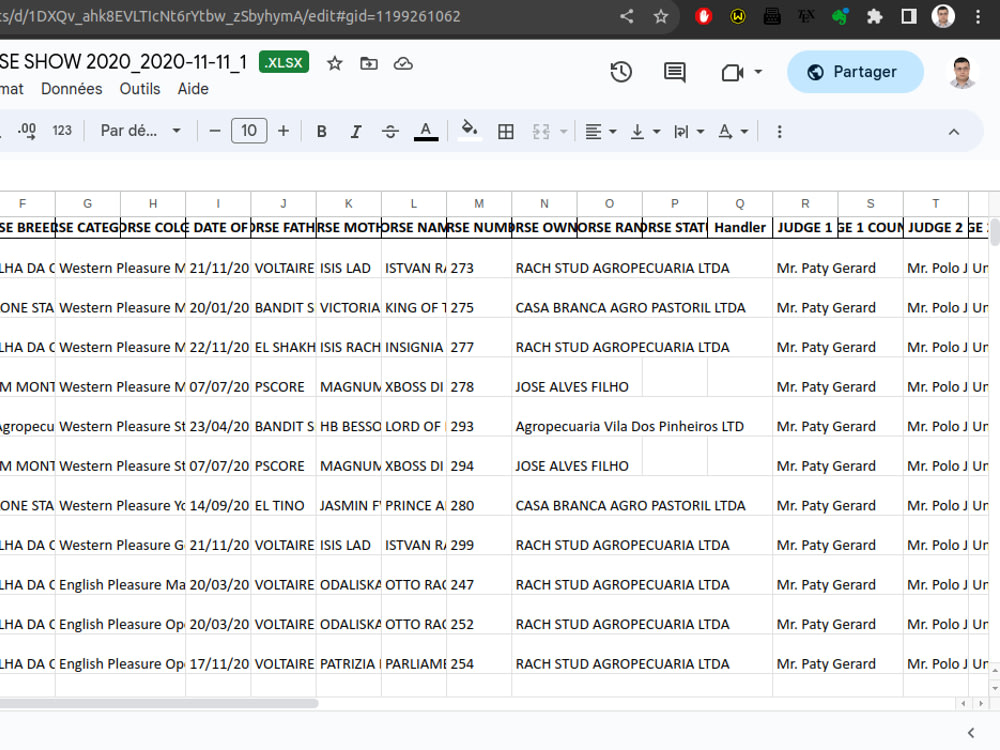Toggle bold formatting

tap(321, 131)
